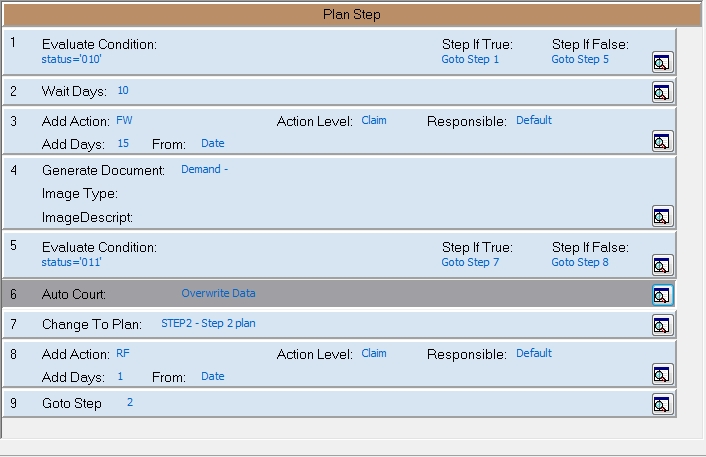Viewport: 706px width, 457px height.
Task: Click magnifier icon on Auto Court step
Action: 661,294
